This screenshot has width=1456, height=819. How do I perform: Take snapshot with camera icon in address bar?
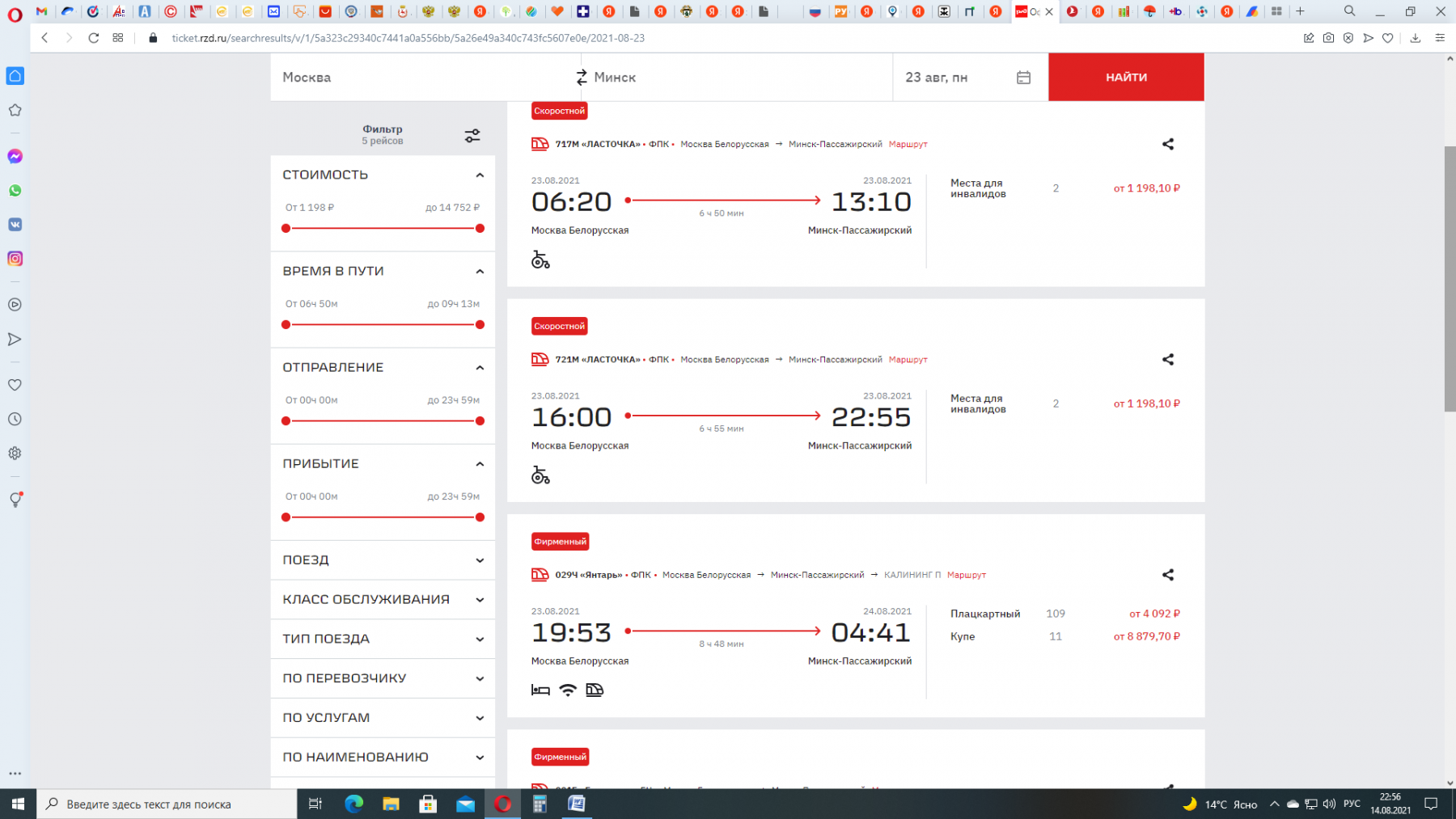click(1328, 38)
